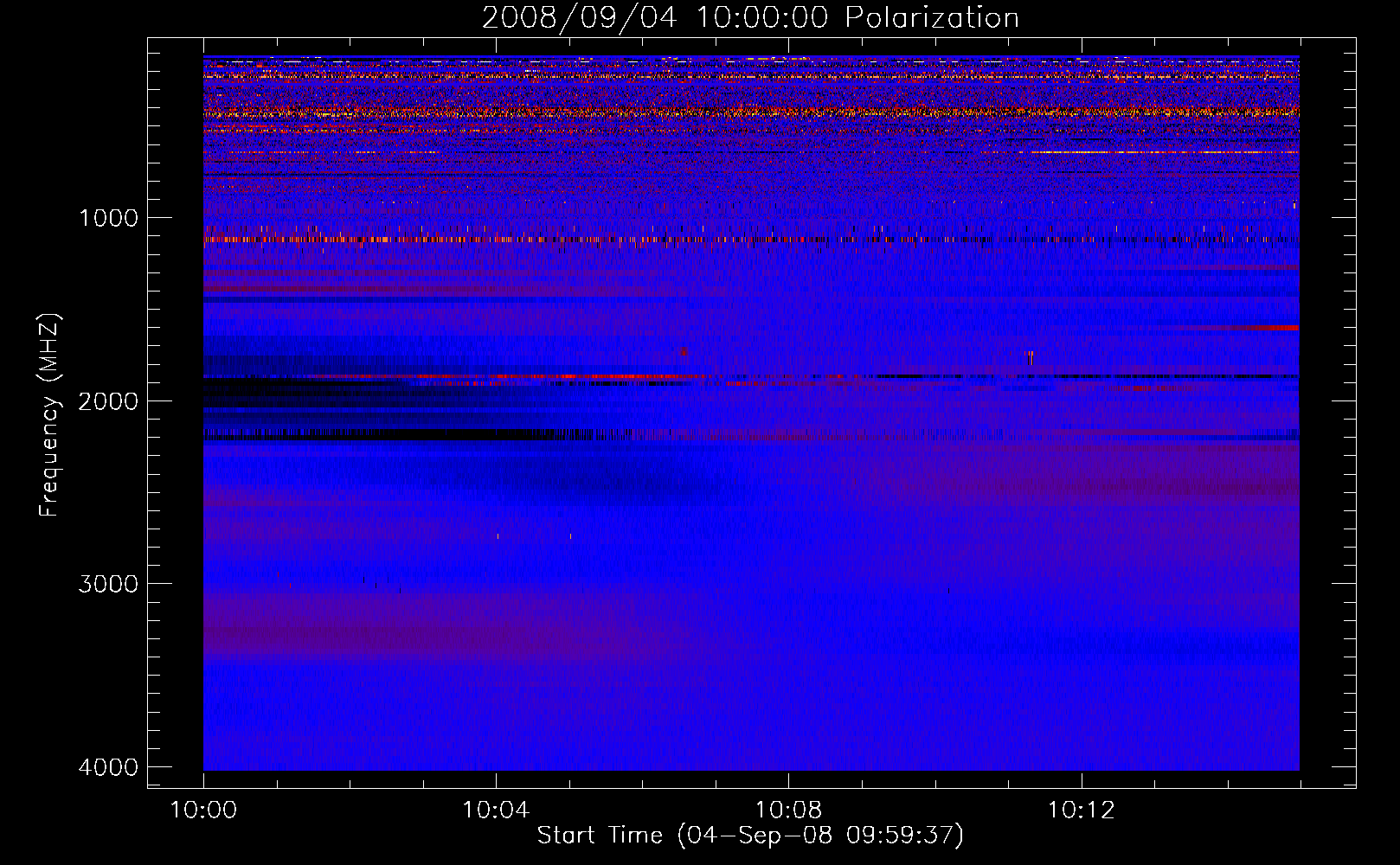The image size is (1400, 865).
Task: Click the 10:00 time tick label
Action: 203,811
